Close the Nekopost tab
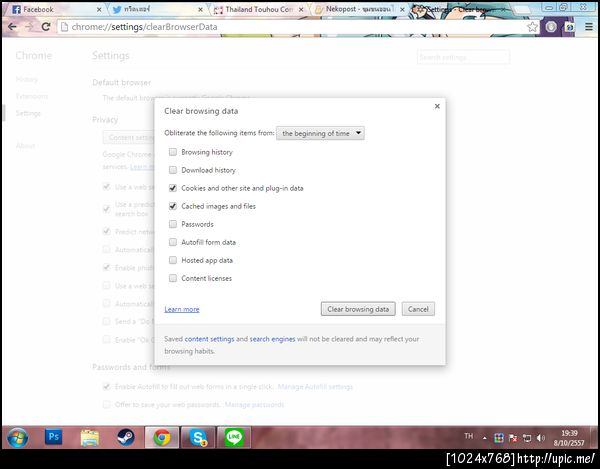Screen dimensions: 600x469 pyautogui.click(x=402, y=10)
